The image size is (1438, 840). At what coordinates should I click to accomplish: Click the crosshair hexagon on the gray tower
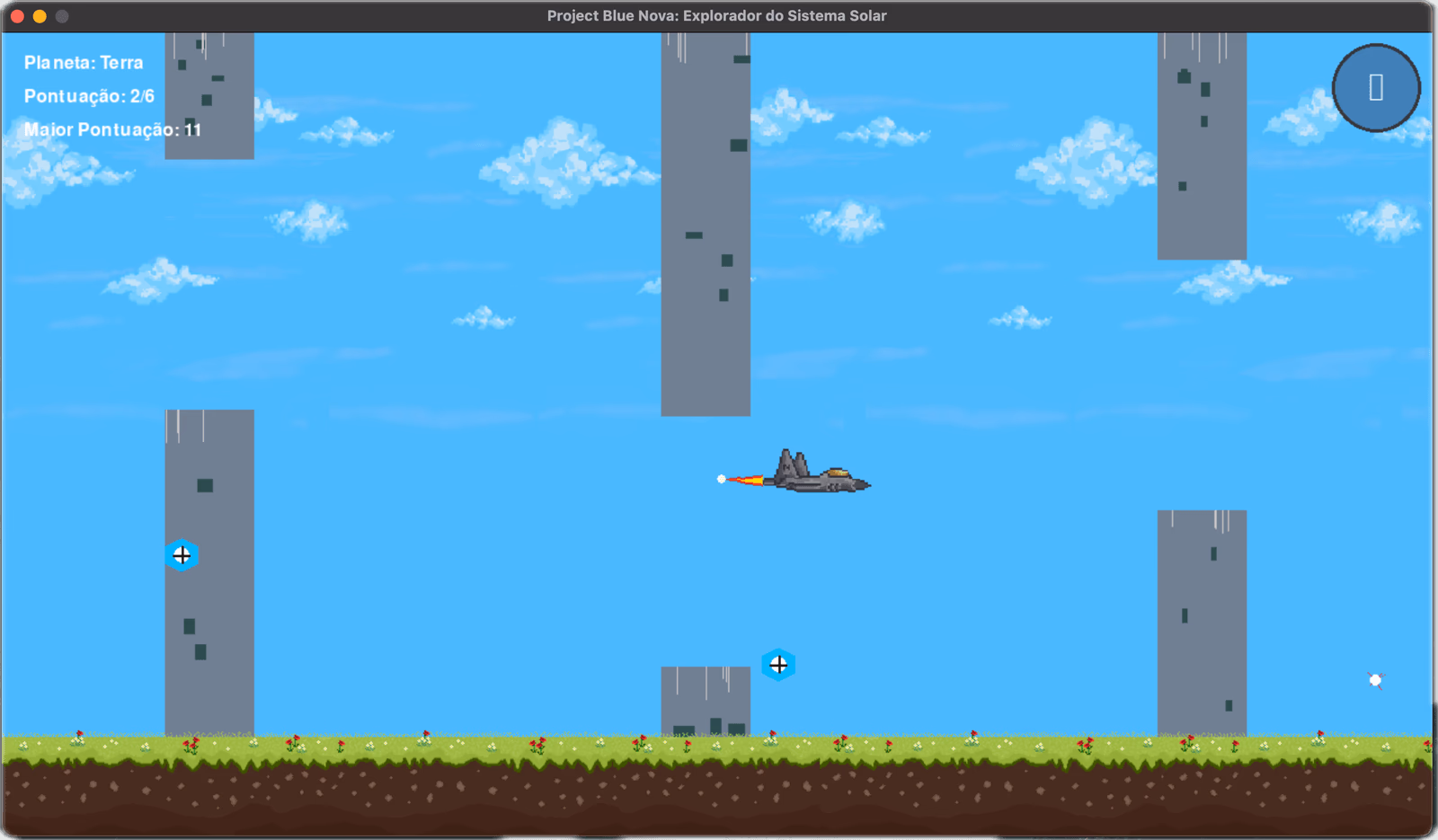(182, 556)
